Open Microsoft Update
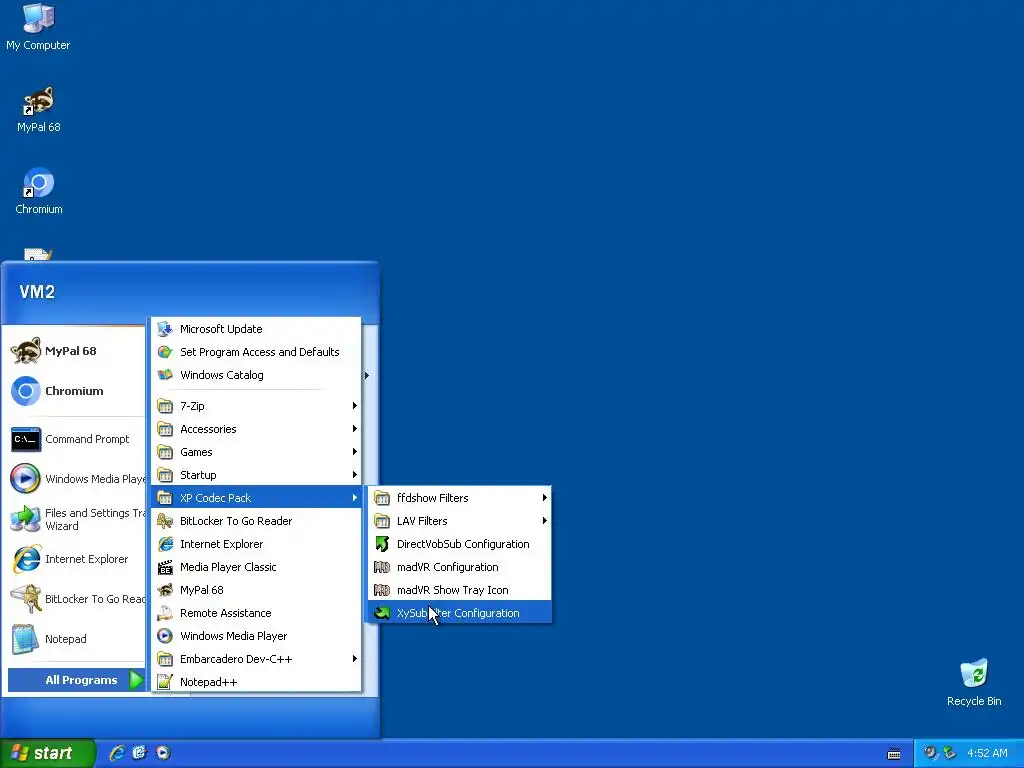This screenshot has height=768, width=1024. click(x=256, y=328)
